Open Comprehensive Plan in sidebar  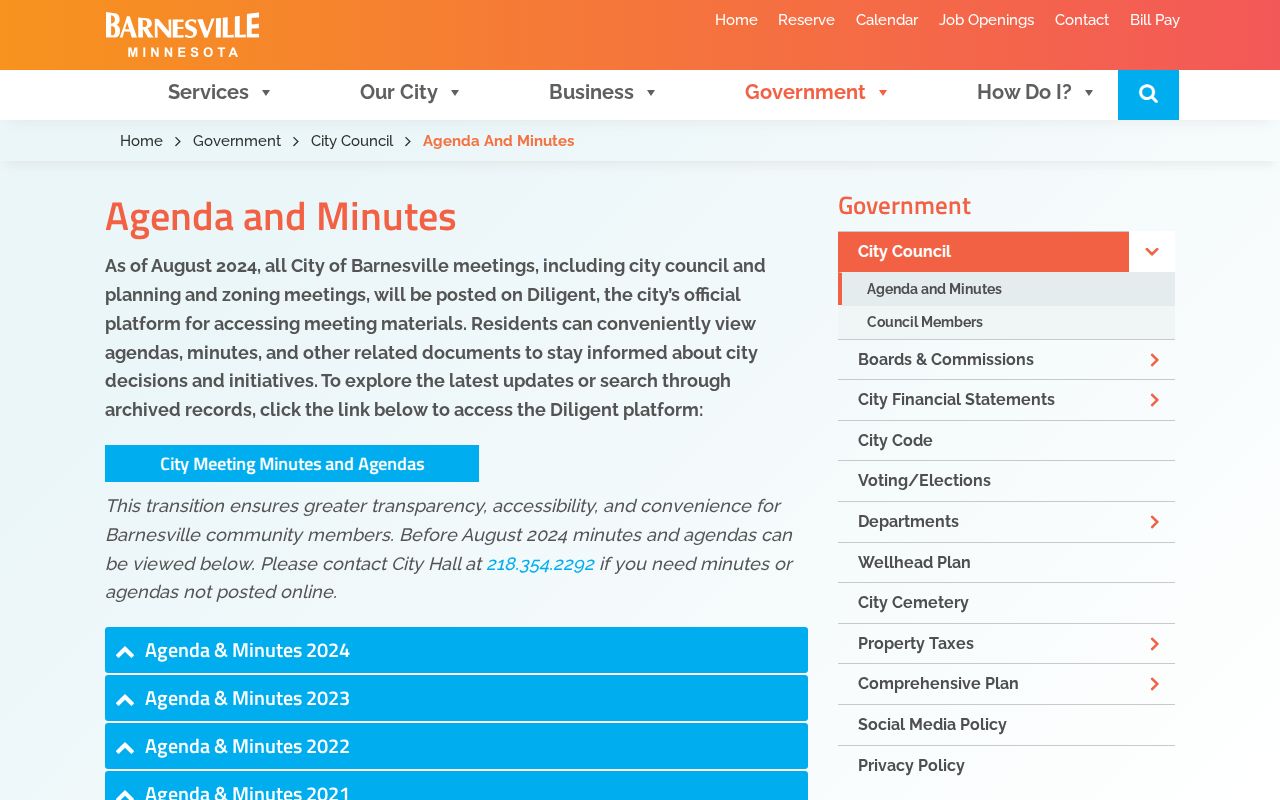938,684
